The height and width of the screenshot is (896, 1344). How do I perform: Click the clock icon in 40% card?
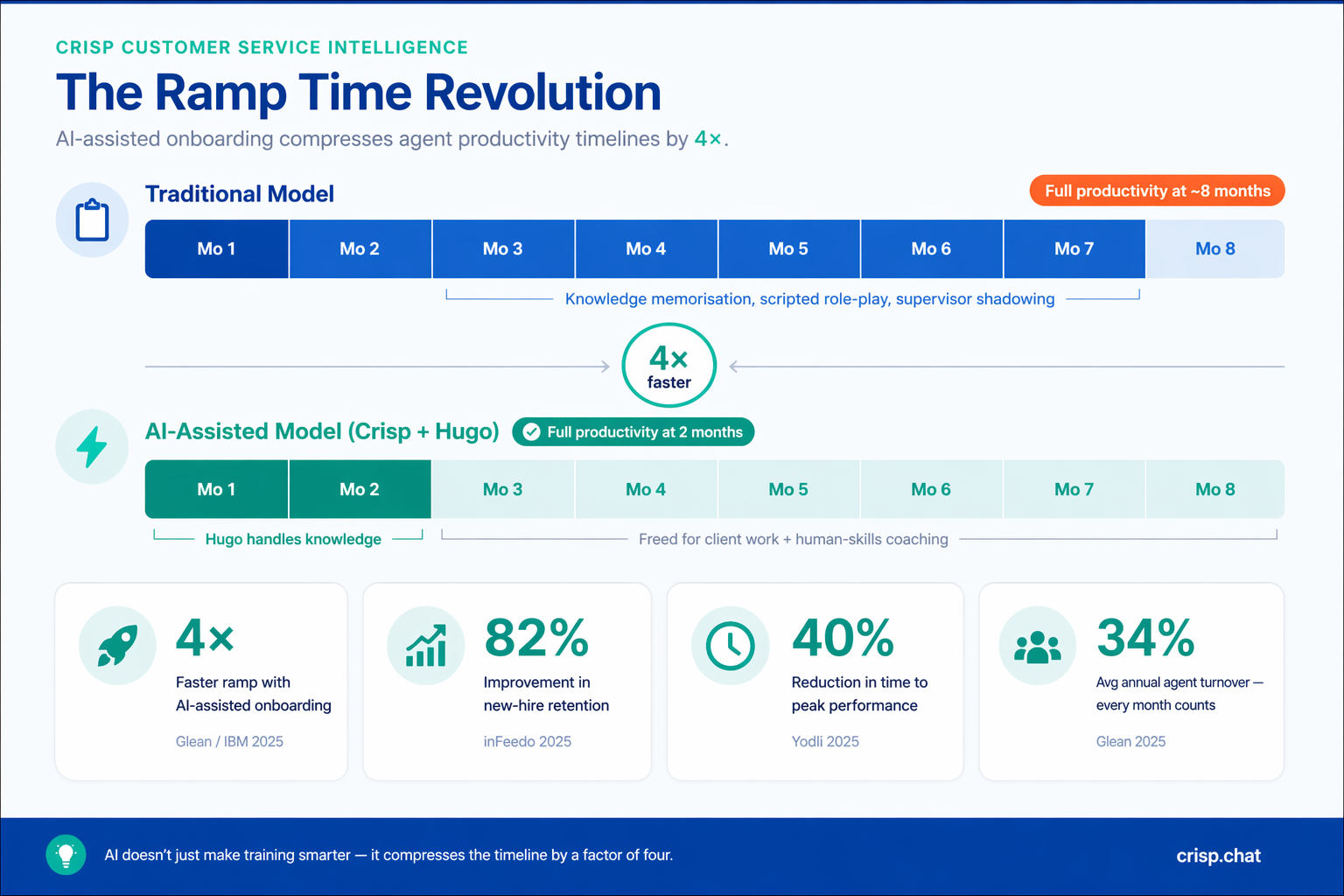(x=730, y=646)
